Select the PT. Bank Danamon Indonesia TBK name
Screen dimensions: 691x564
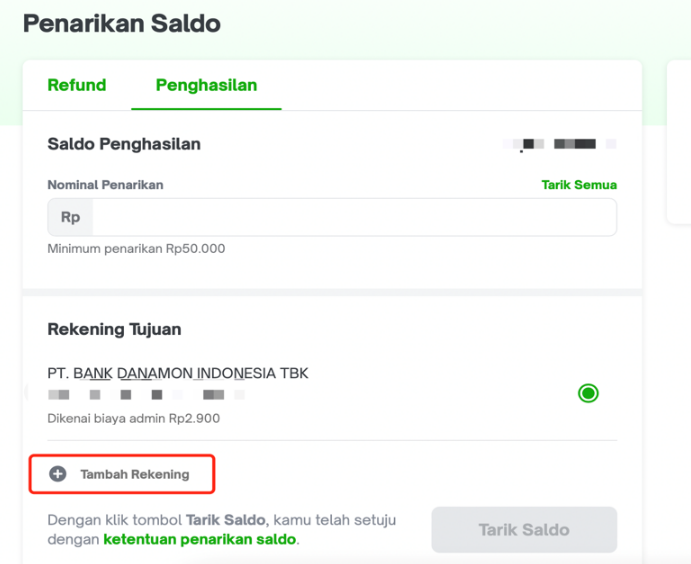pyautogui.click(x=178, y=373)
